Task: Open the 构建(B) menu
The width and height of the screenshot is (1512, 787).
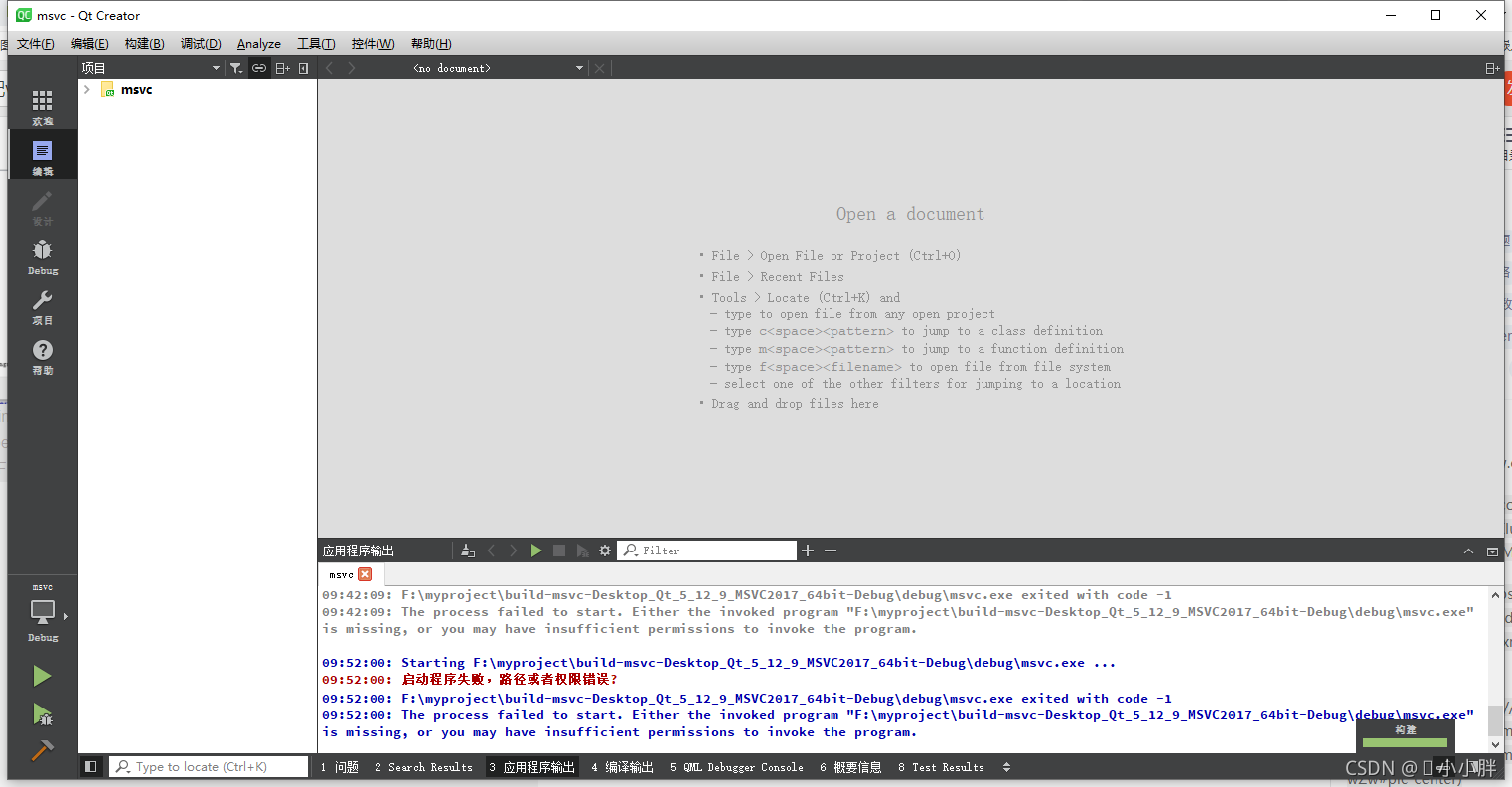Action: [x=145, y=44]
